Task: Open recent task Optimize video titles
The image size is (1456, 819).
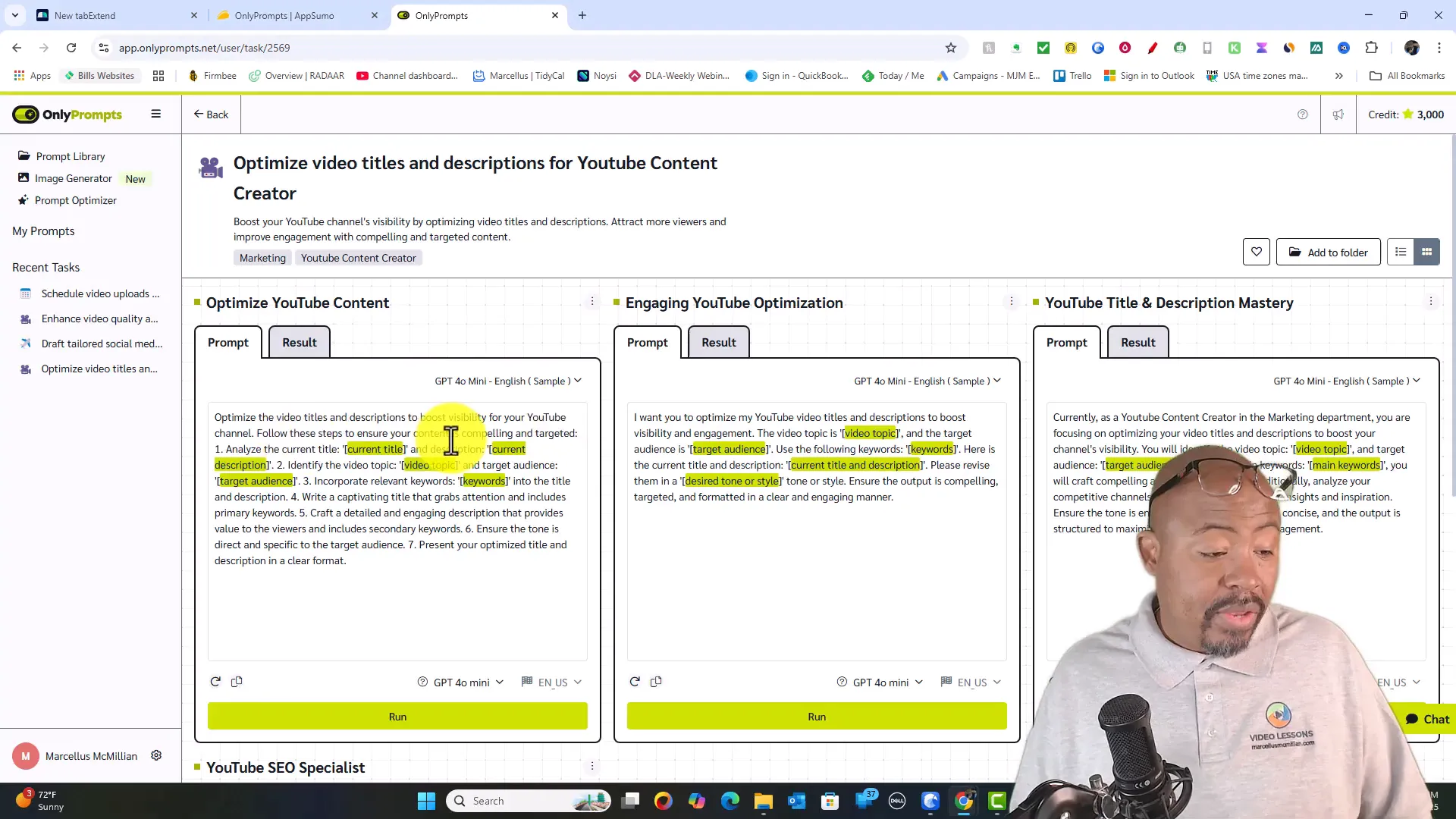Action: [x=90, y=369]
